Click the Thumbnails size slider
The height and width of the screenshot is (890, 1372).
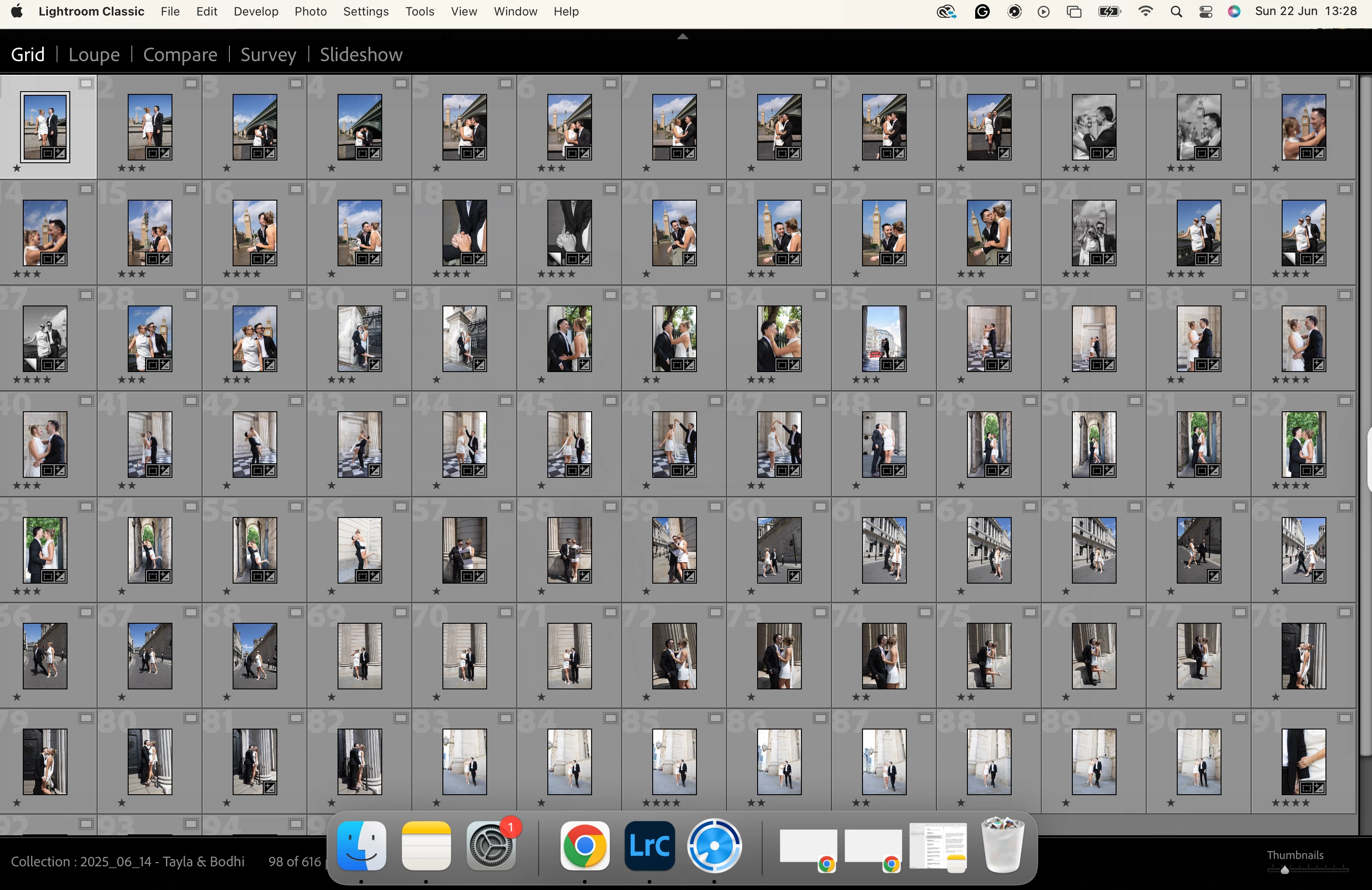coord(1284,870)
